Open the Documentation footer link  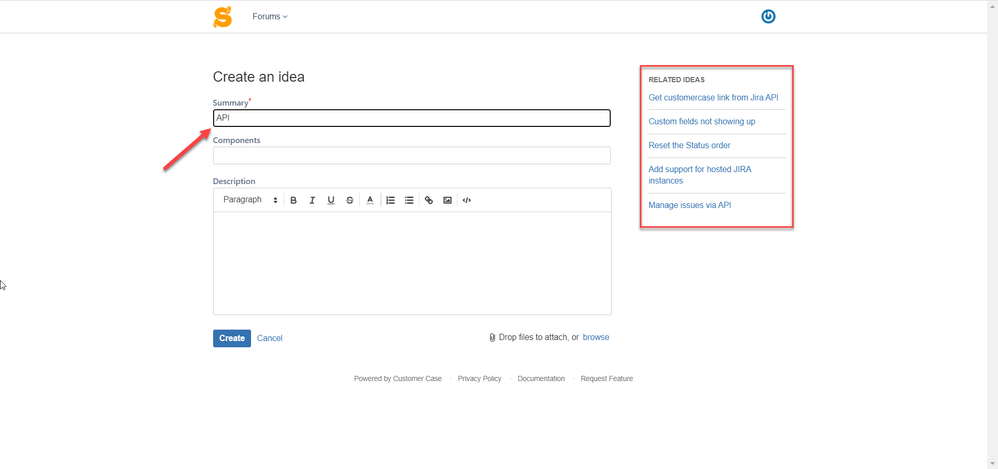click(x=541, y=379)
